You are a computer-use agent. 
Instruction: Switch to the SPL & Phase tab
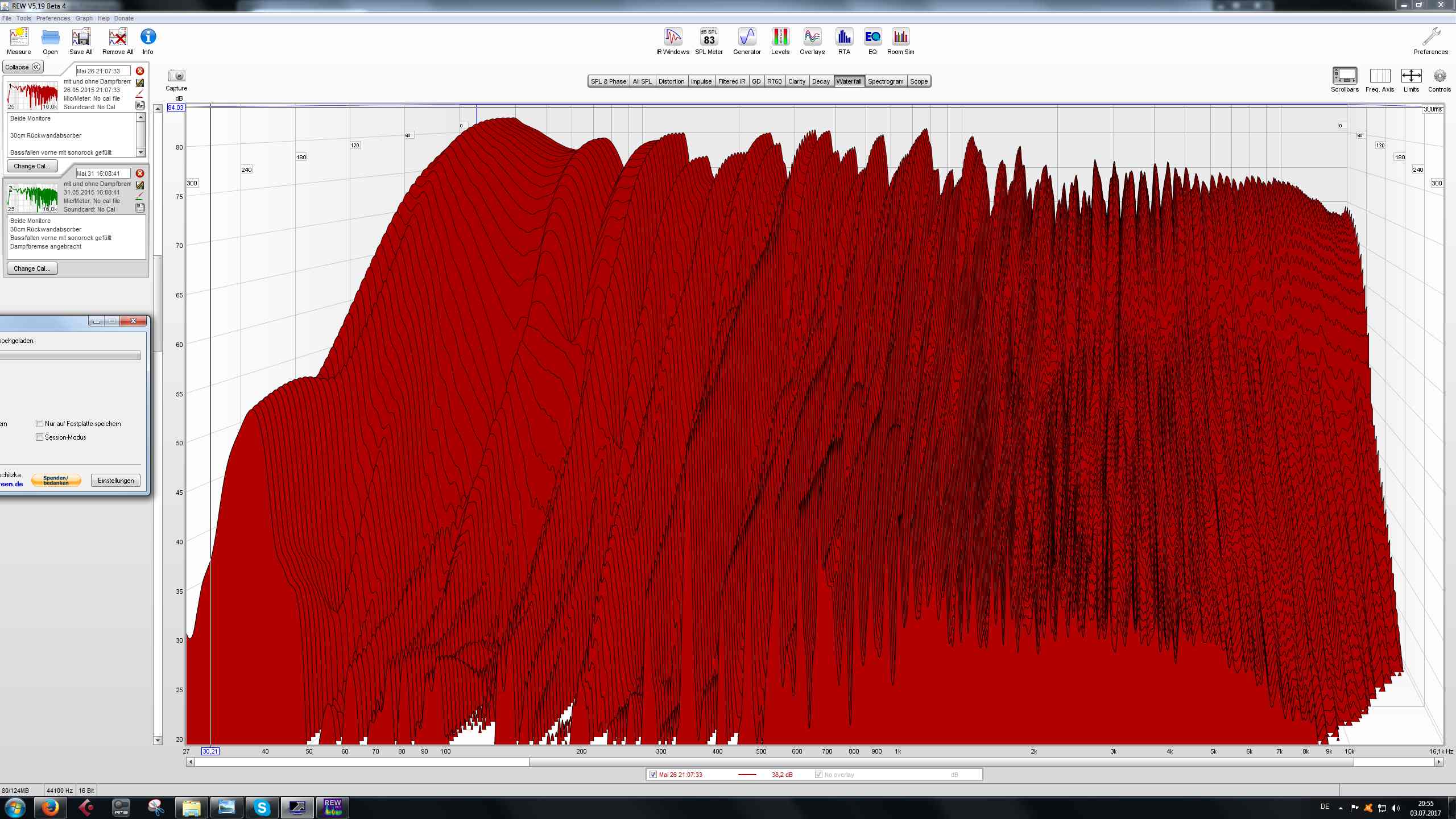click(609, 81)
